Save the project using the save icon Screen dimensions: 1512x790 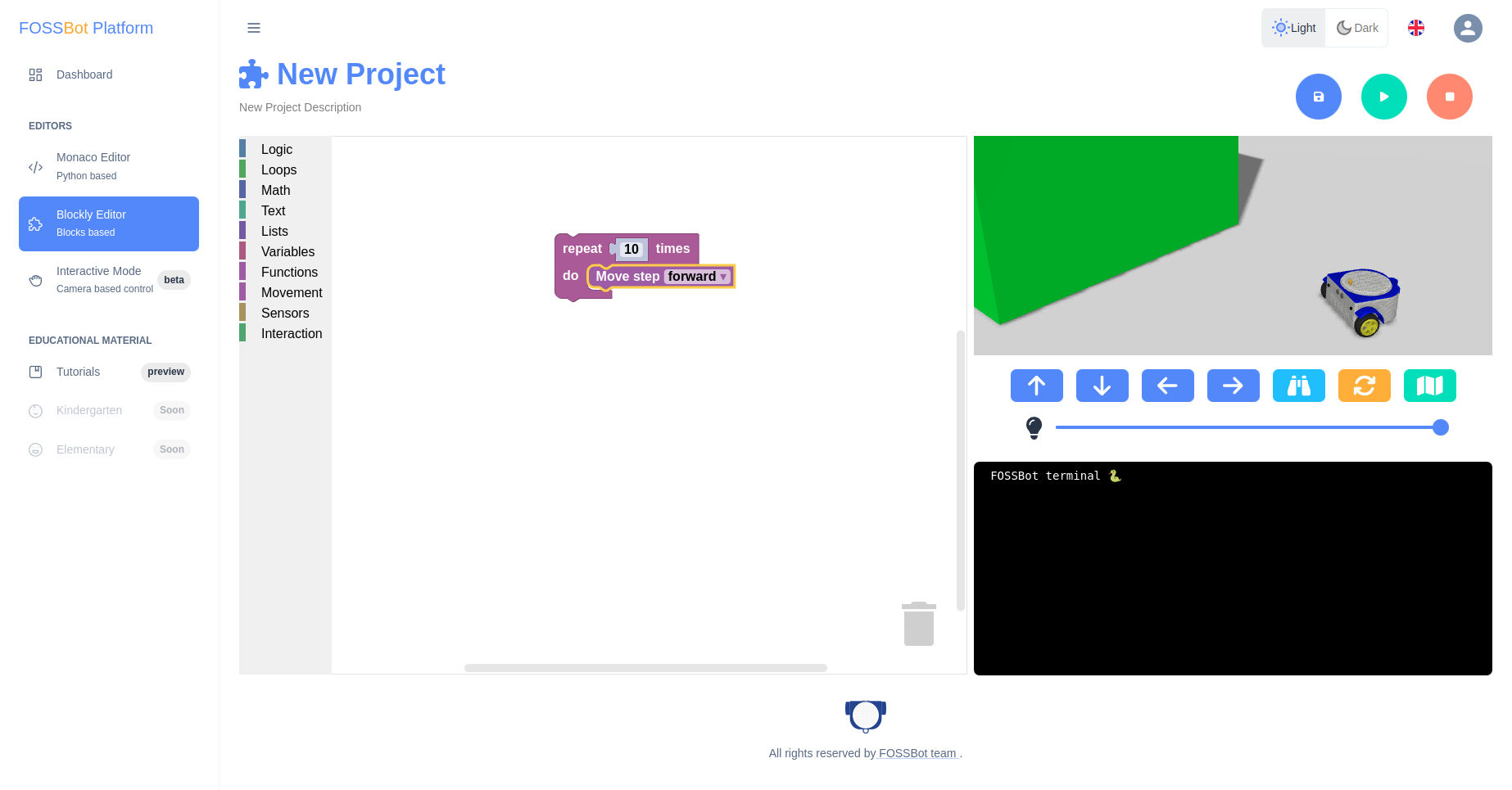(x=1318, y=96)
